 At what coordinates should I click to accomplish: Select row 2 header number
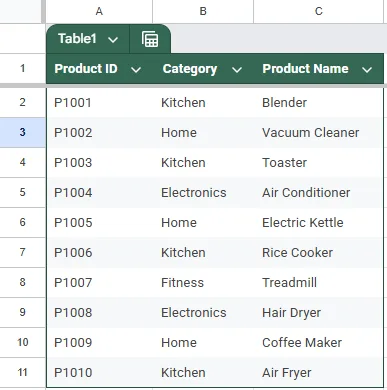pyautogui.click(x=22, y=102)
